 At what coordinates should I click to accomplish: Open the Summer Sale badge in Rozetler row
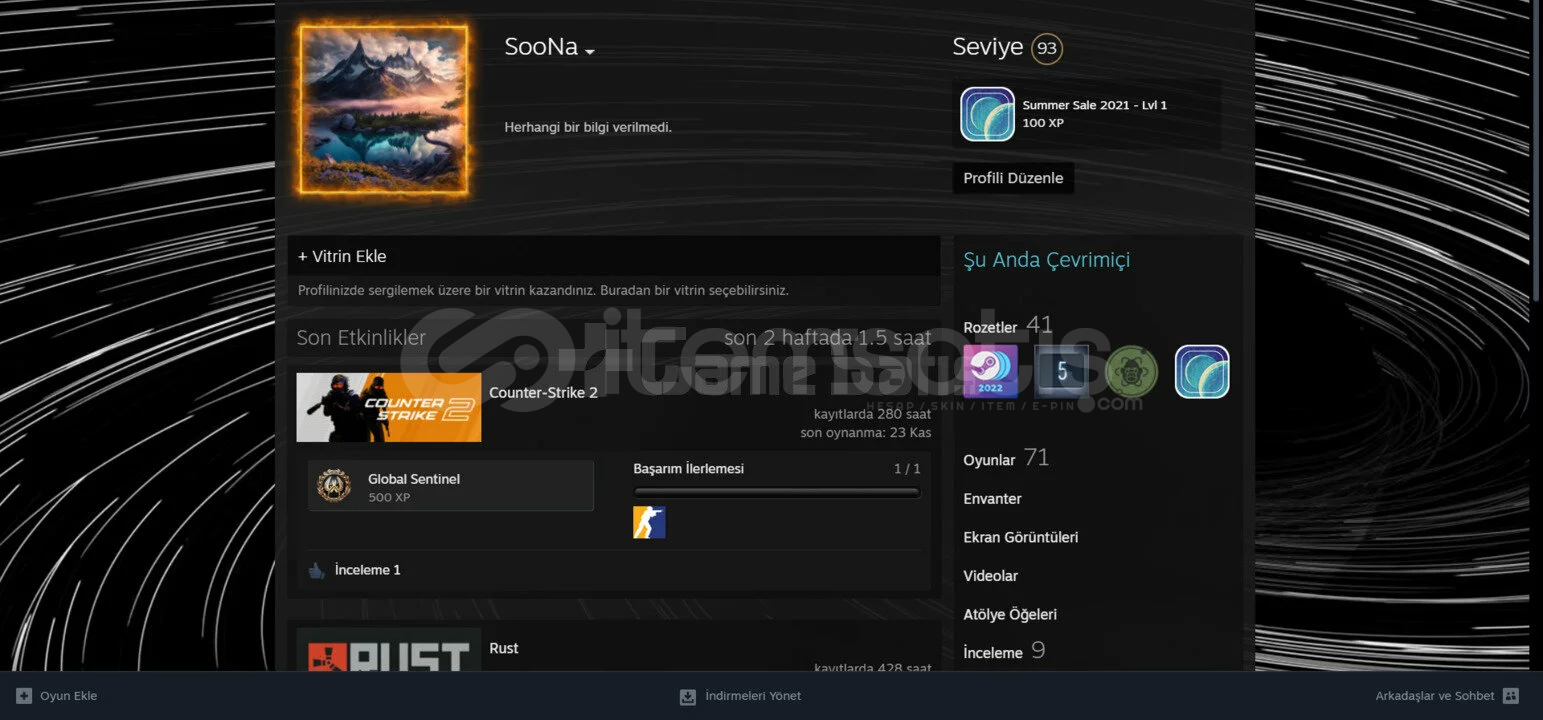[1202, 372]
